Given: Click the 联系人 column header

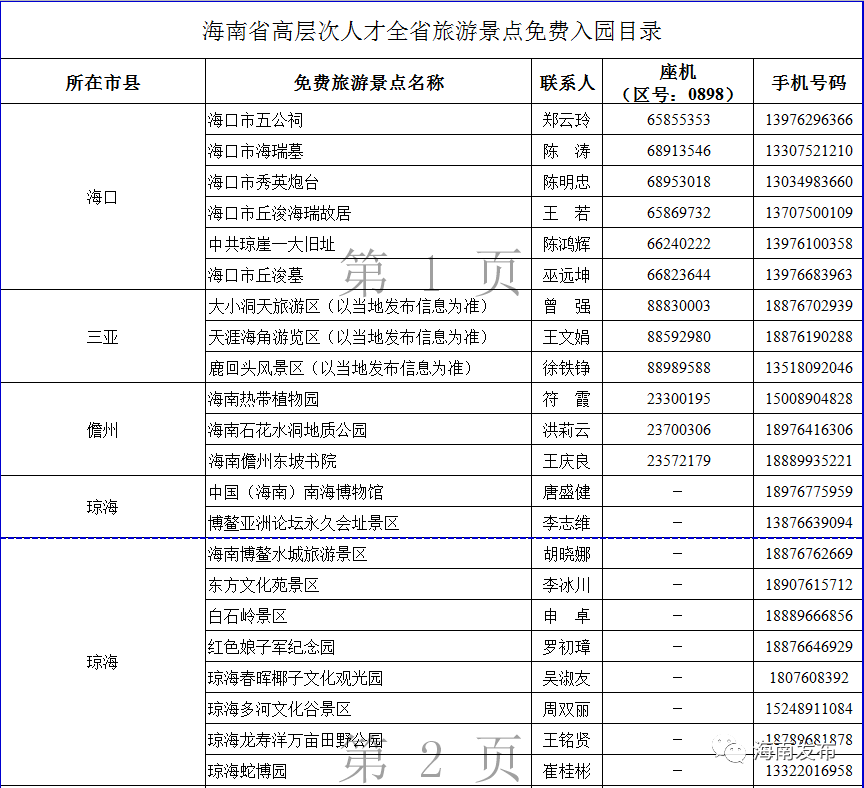Looking at the screenshot, I should pos(567,82).
